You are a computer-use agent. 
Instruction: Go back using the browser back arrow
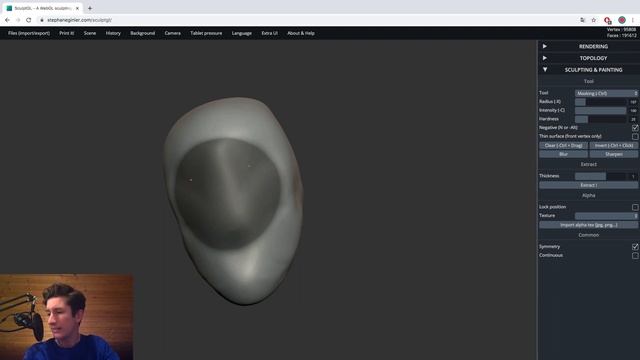(x=7, y=20)
